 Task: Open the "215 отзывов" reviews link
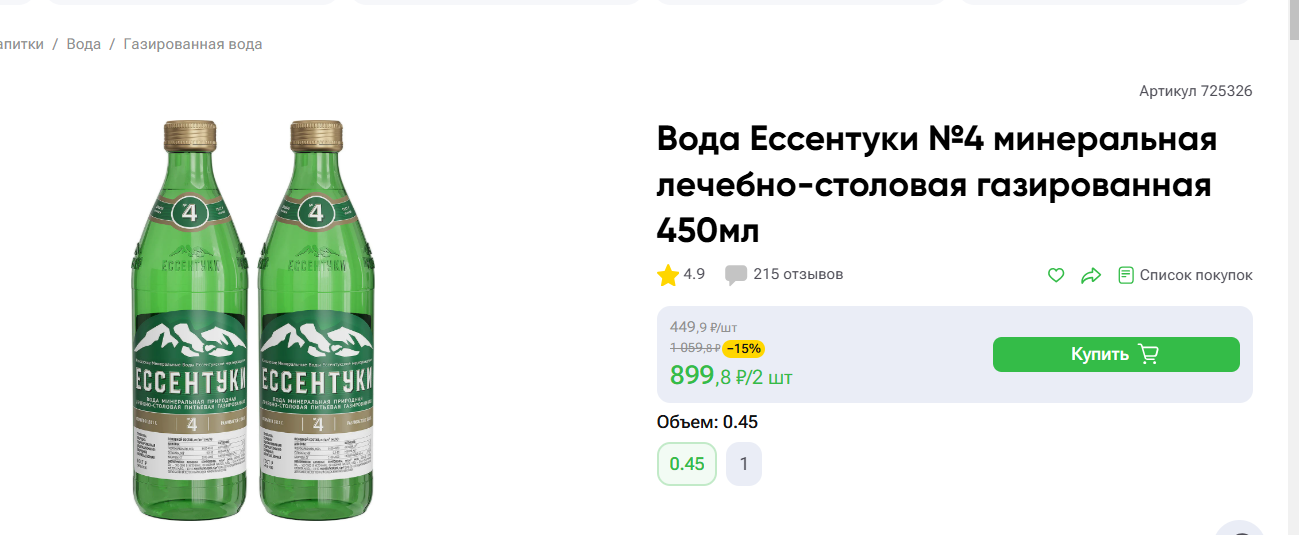[798, 274]
